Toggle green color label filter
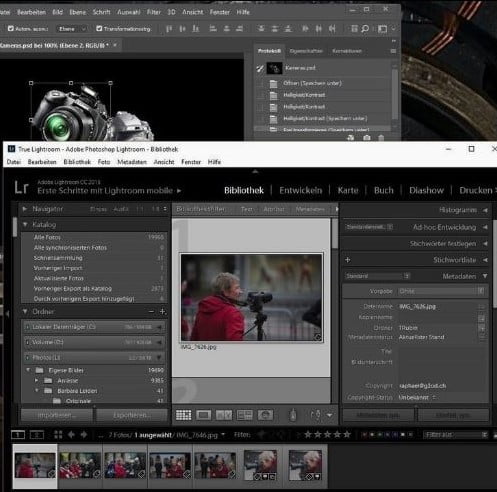This screenshot has width=497, height=492. (x=380, y=435)
